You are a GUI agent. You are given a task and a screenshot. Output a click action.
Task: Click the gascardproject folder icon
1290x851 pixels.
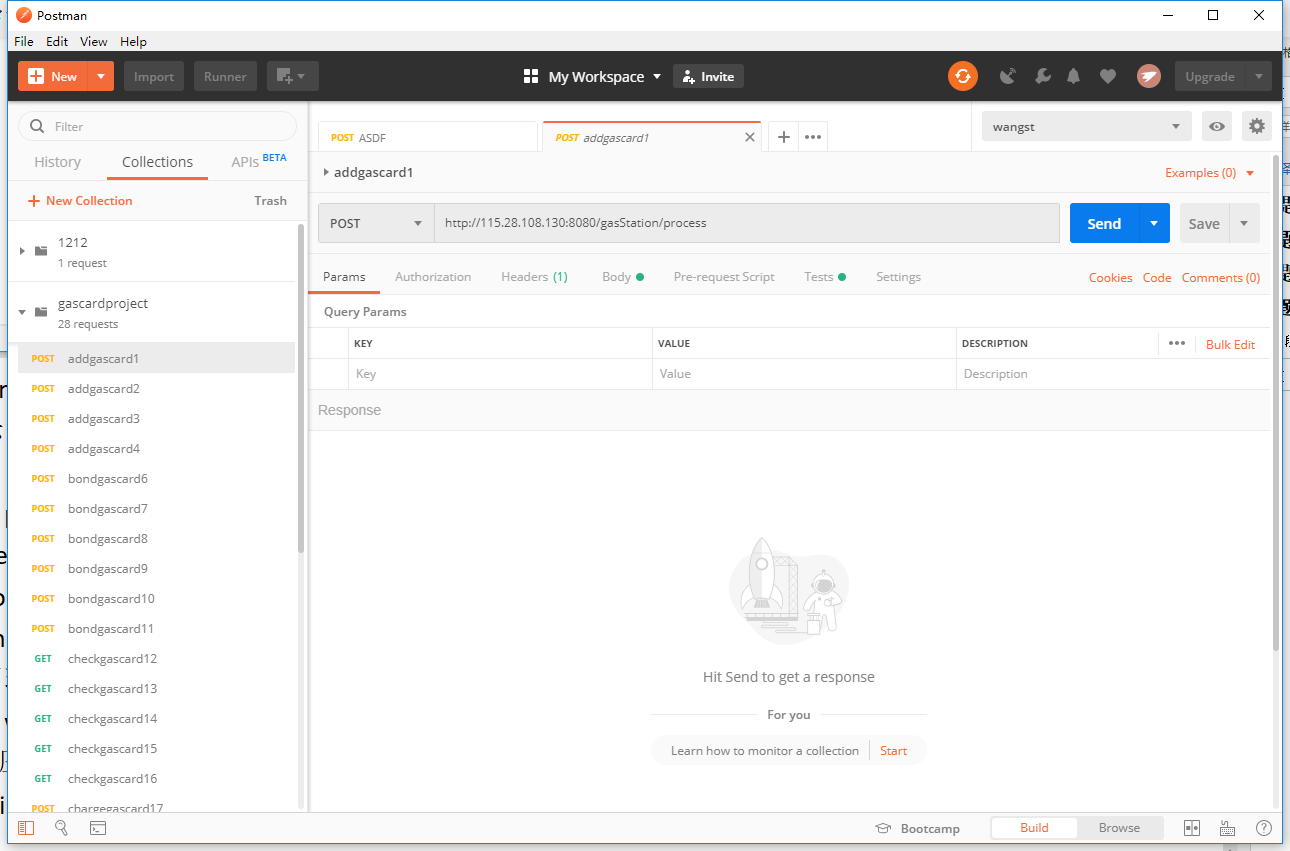click(x=41, y=312)
